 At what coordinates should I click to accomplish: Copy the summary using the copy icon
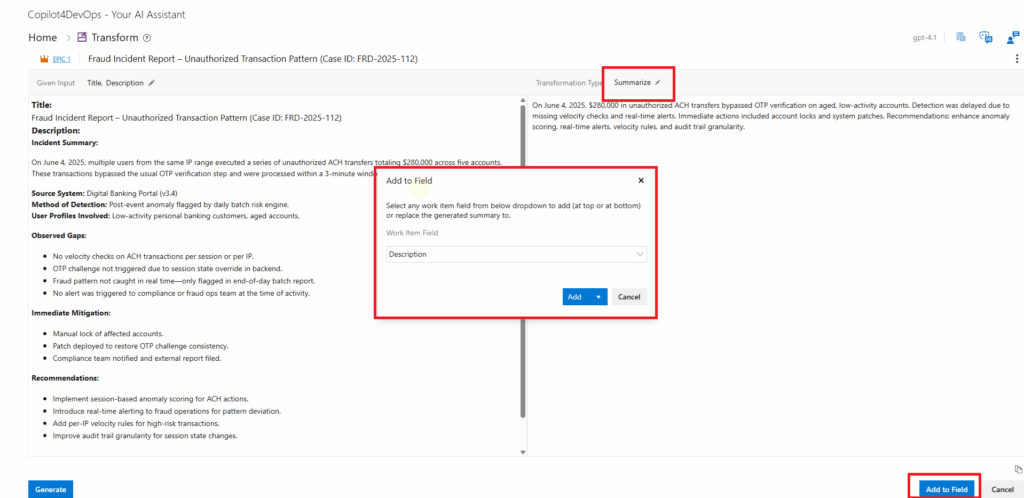click(x=1017, y=468)
